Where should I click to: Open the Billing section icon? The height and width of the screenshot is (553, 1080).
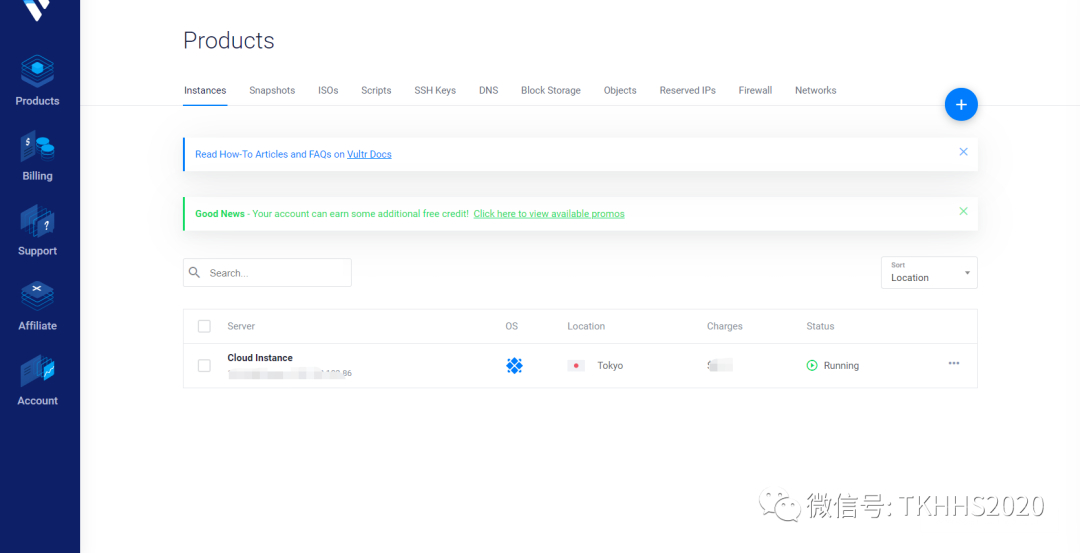[x=37, y=148]
